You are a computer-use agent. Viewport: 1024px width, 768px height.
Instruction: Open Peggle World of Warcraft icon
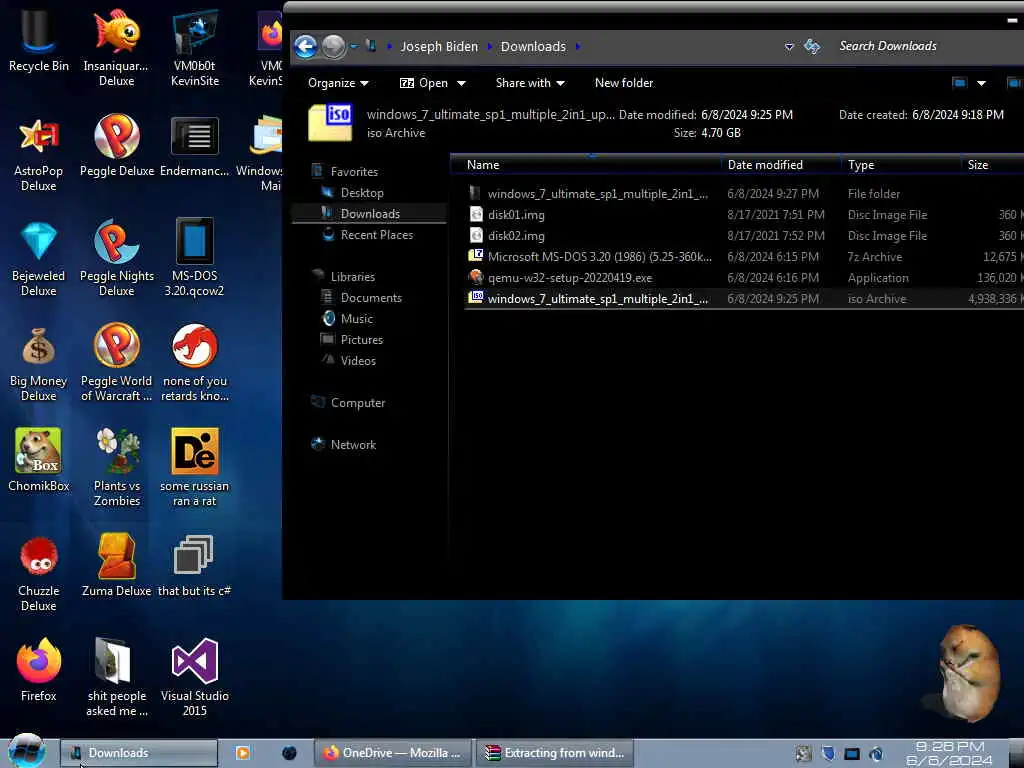(x=117, y=363)
